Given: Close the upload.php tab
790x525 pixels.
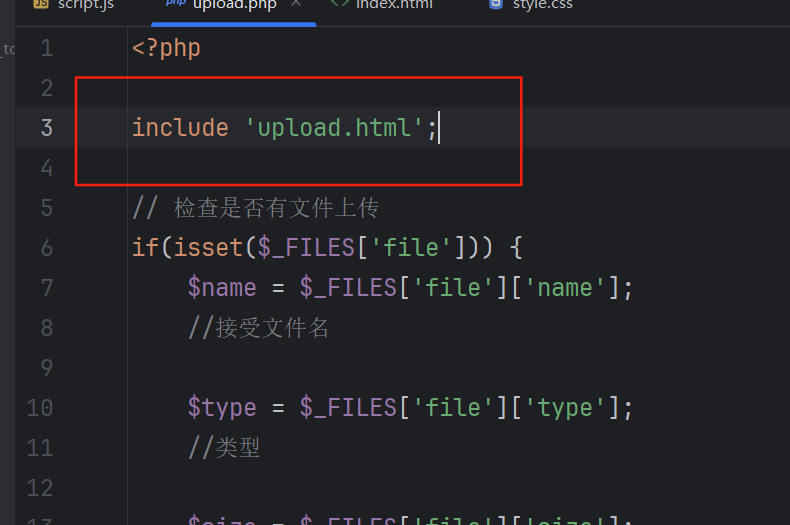Looking at the screenshot, I should [x=296, y=4].
